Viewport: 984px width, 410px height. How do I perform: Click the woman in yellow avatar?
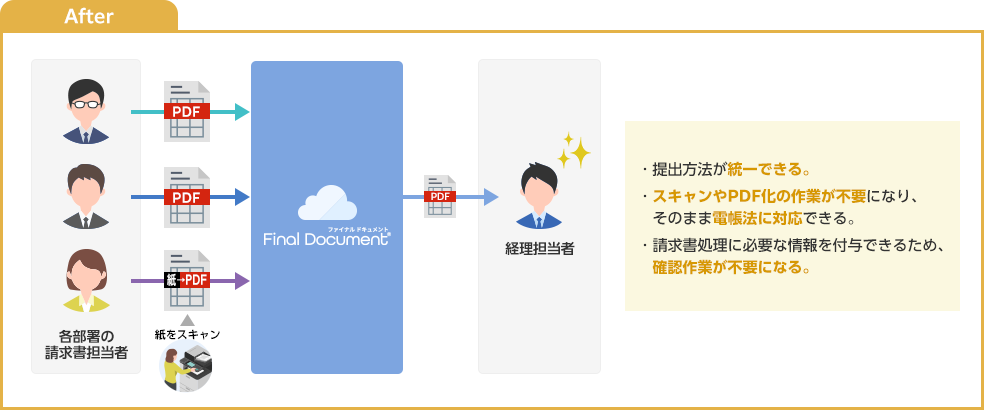click(x=85, y=282)
